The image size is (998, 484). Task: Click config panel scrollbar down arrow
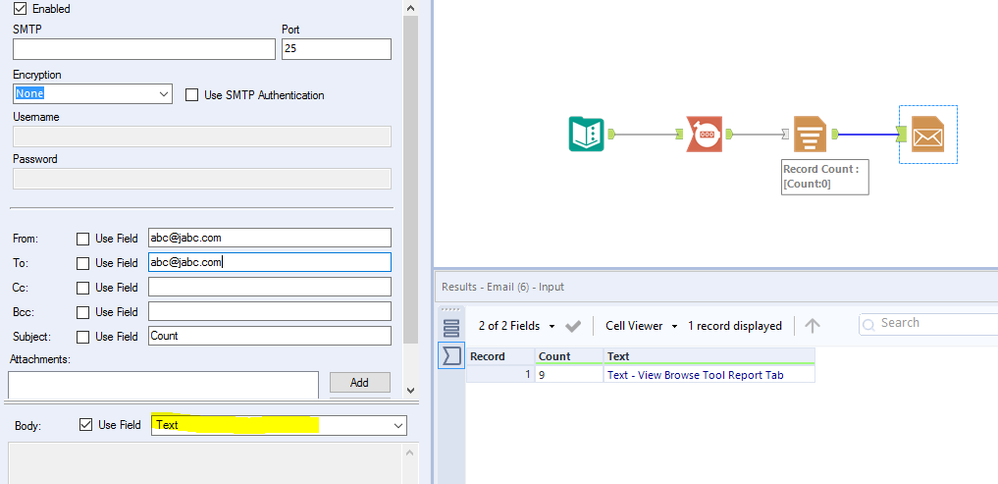click(x=411, y=390)
